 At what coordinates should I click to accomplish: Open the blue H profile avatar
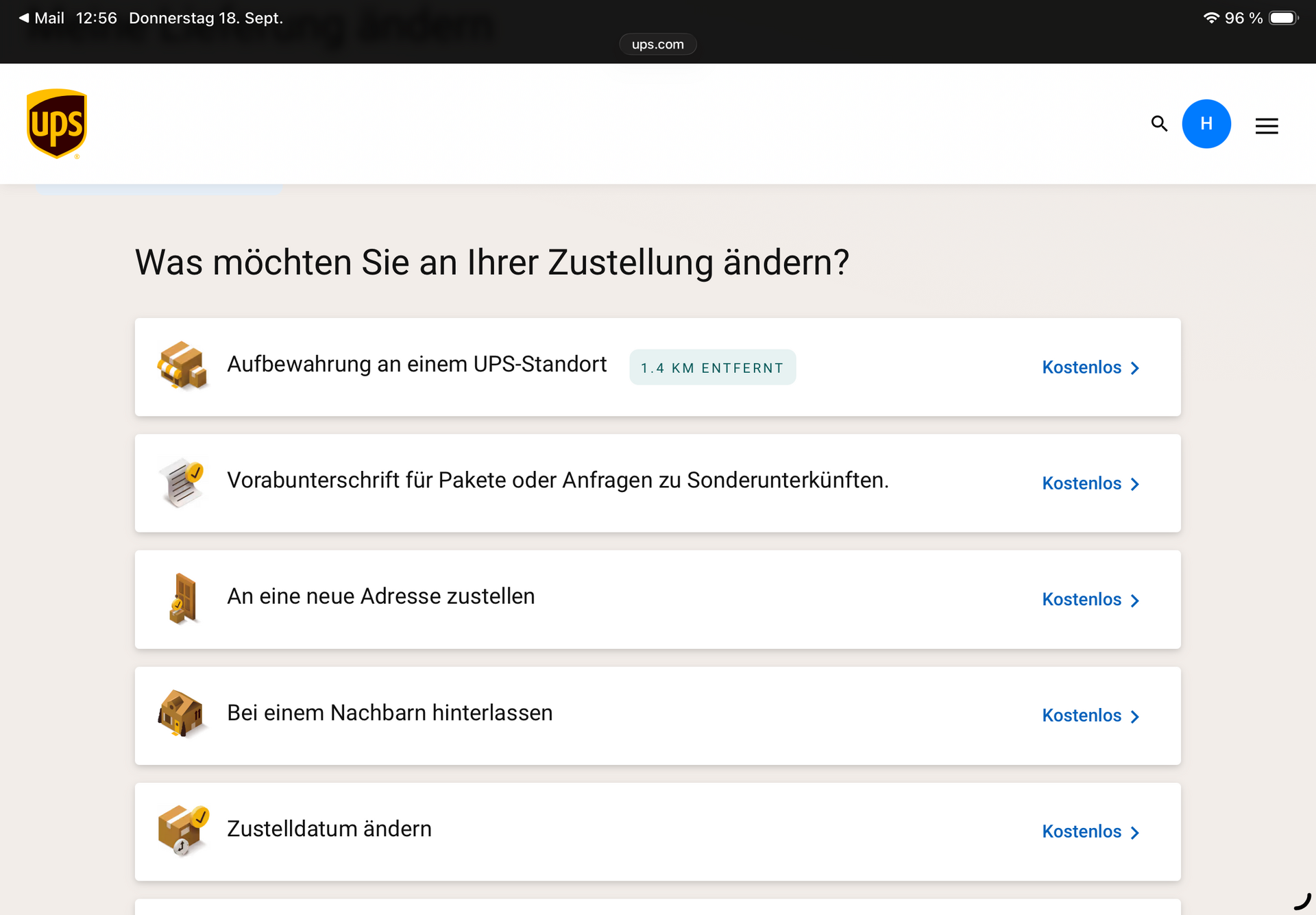tap(1206, 124)
